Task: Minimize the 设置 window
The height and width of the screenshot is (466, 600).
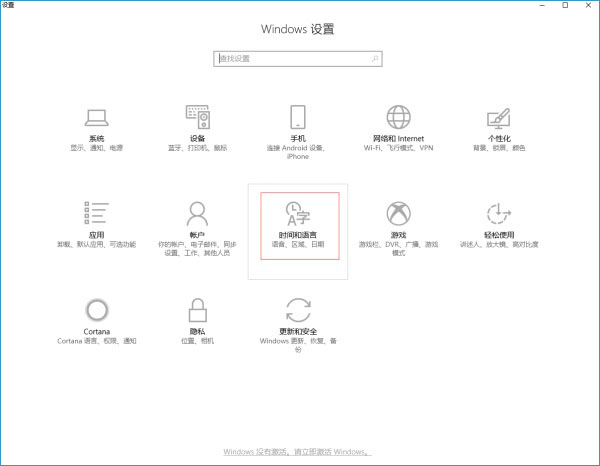Action: pyautogui.click(x=542, y=5)
